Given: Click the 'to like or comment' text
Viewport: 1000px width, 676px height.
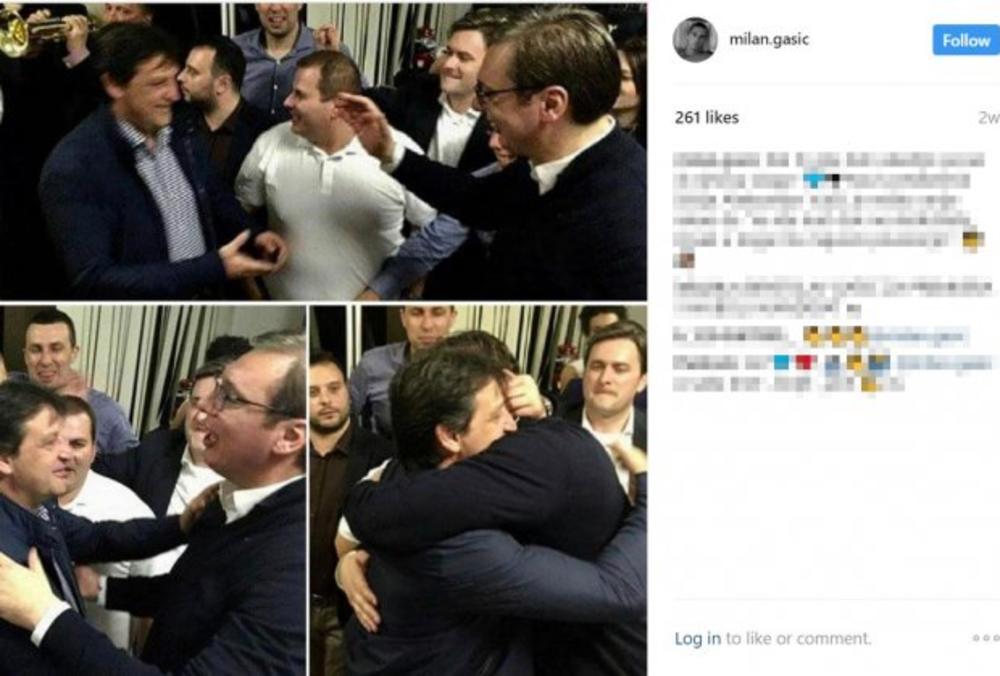Looking at the screenshot, I should coord(798,638).
